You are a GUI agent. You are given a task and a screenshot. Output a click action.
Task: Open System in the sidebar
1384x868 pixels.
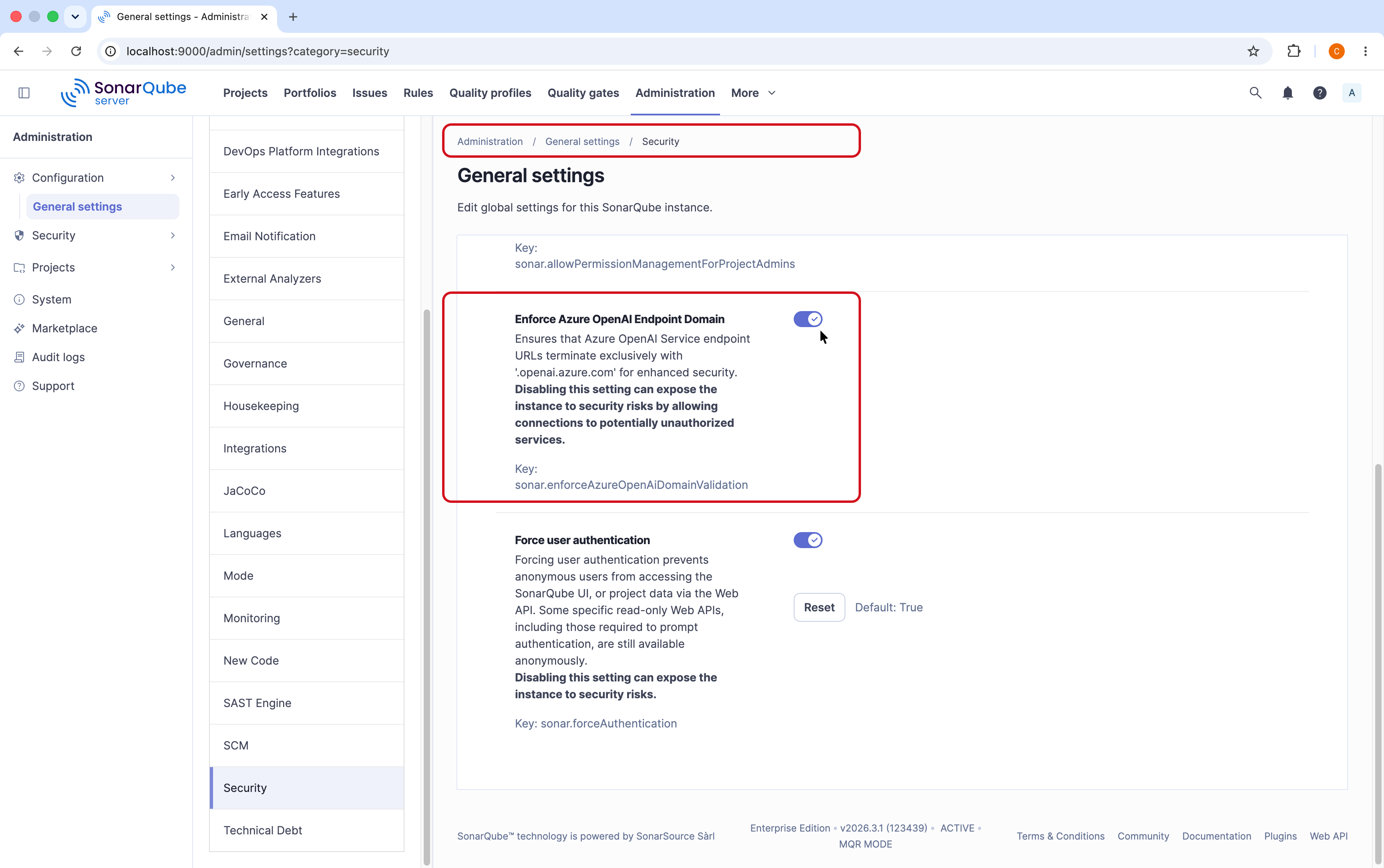(x=96, y=299)
